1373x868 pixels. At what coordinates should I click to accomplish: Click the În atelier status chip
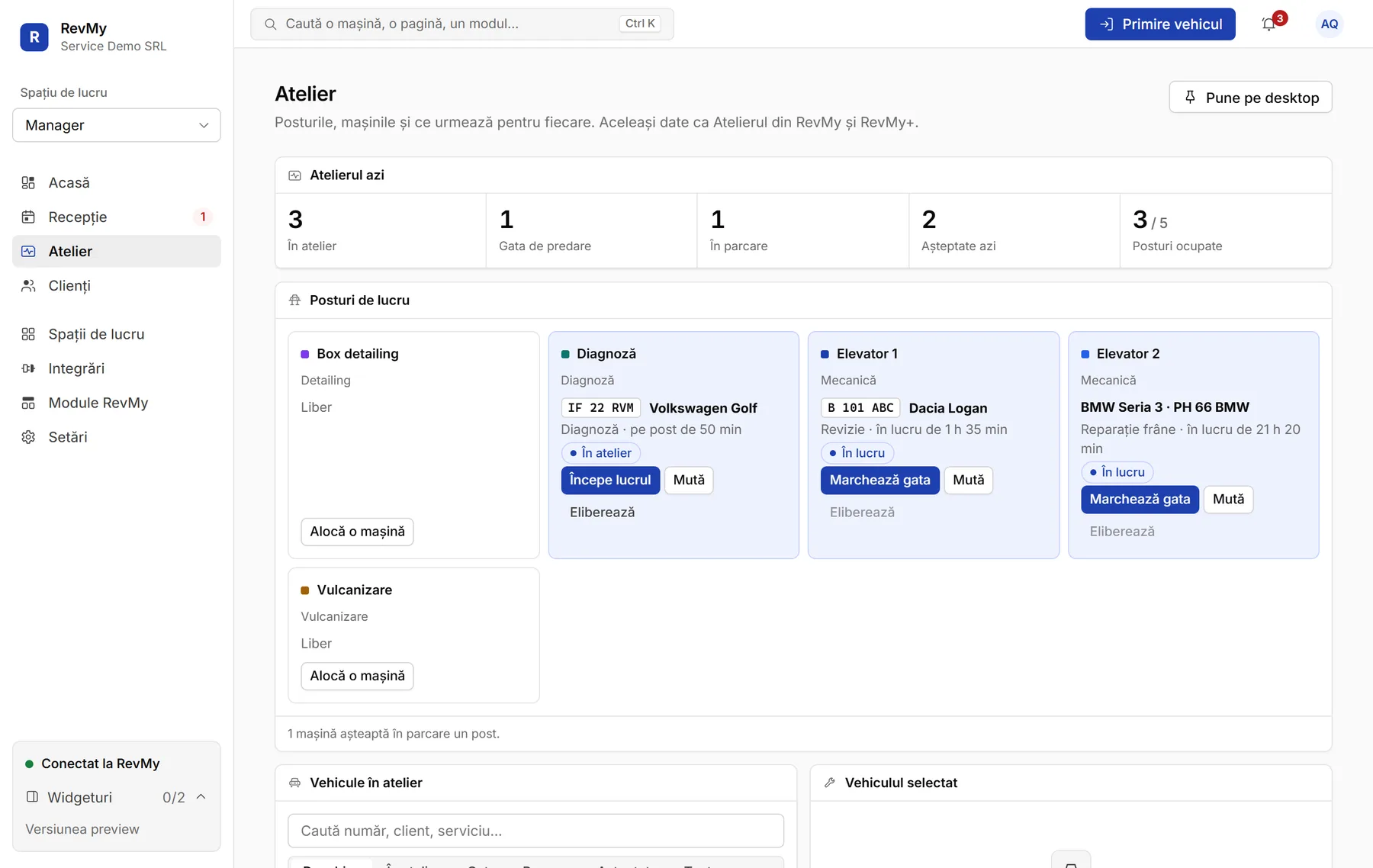[601, 453]
